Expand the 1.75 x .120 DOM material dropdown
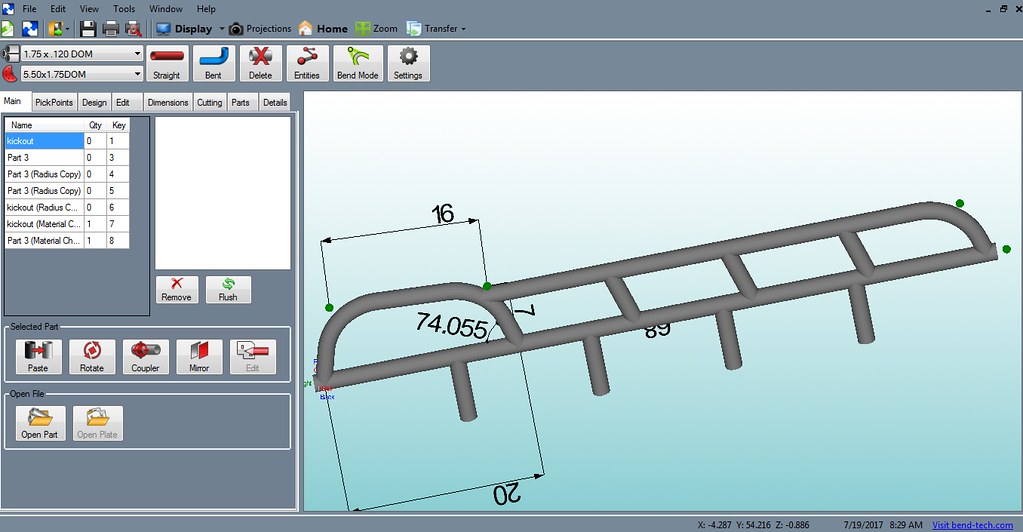This screenshot has width=1023, height=532. click(137, 54)
